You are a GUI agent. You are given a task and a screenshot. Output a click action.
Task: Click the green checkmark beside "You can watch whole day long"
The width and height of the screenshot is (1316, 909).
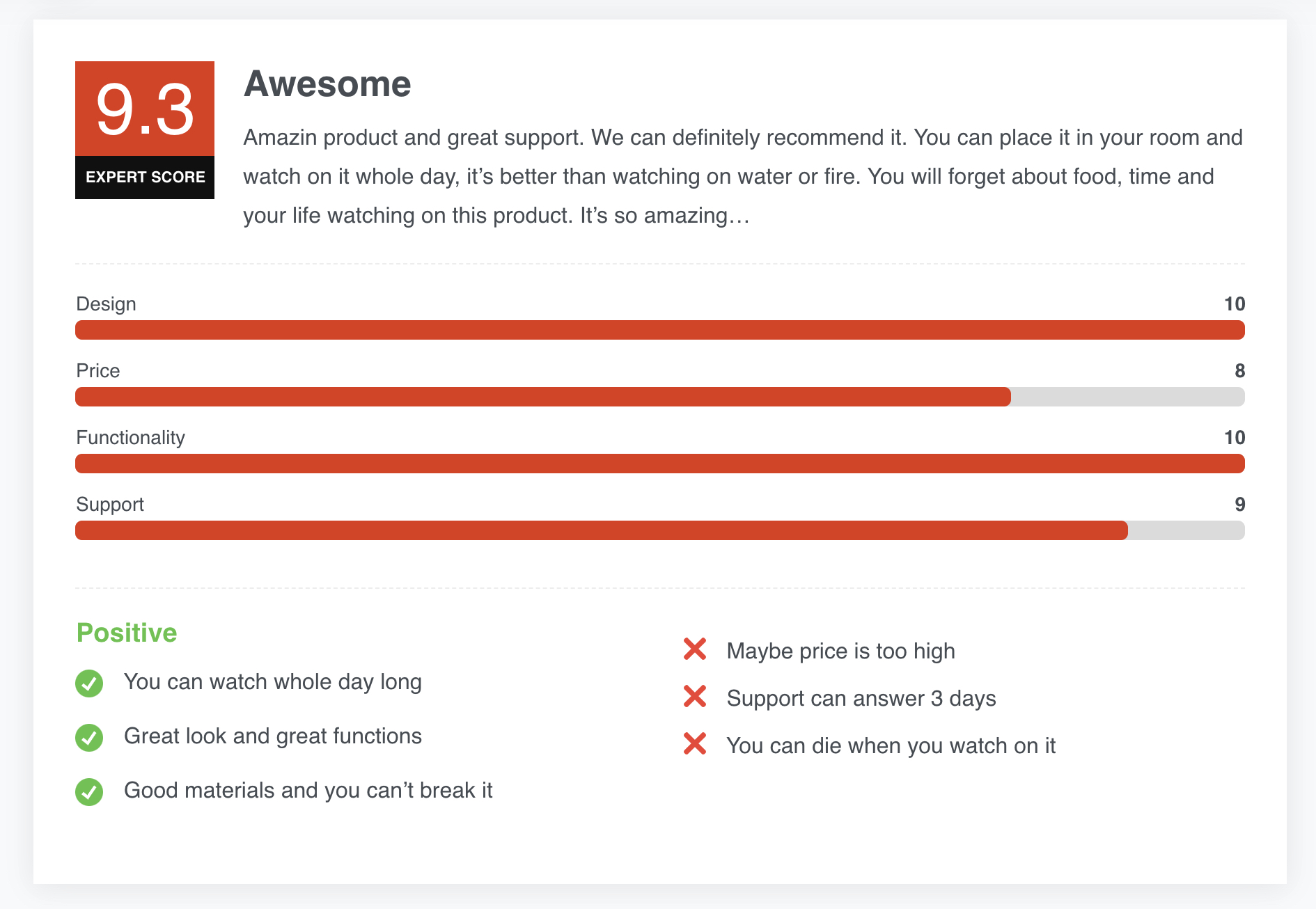click(89, 683)
